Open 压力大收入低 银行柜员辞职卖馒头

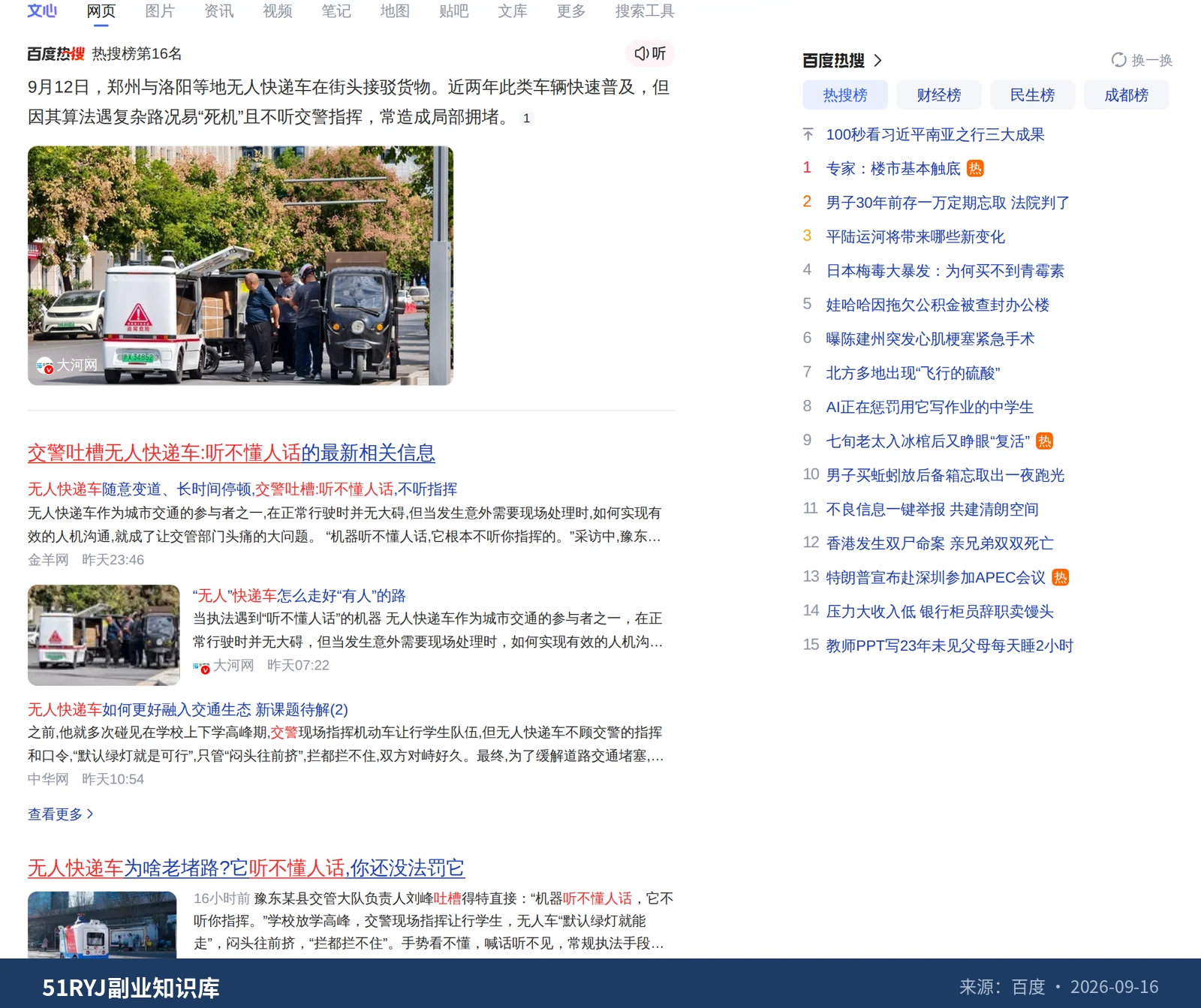point(940,611)
